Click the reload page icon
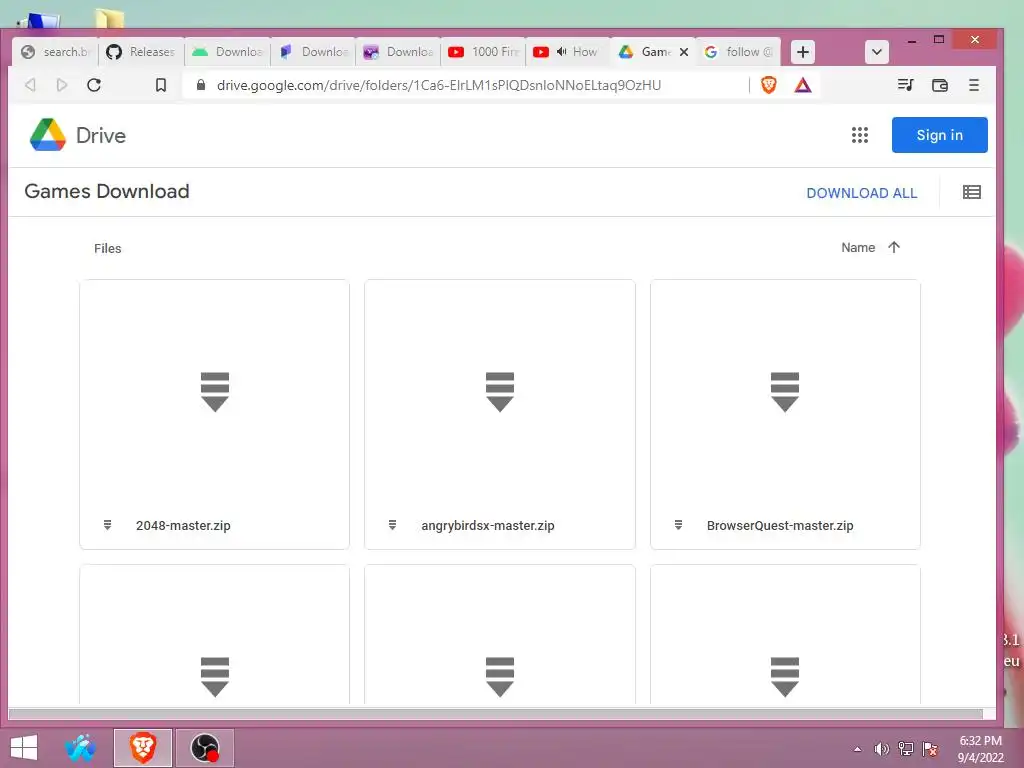This screenshot has height=768, width=1024. tap(94, 85)
